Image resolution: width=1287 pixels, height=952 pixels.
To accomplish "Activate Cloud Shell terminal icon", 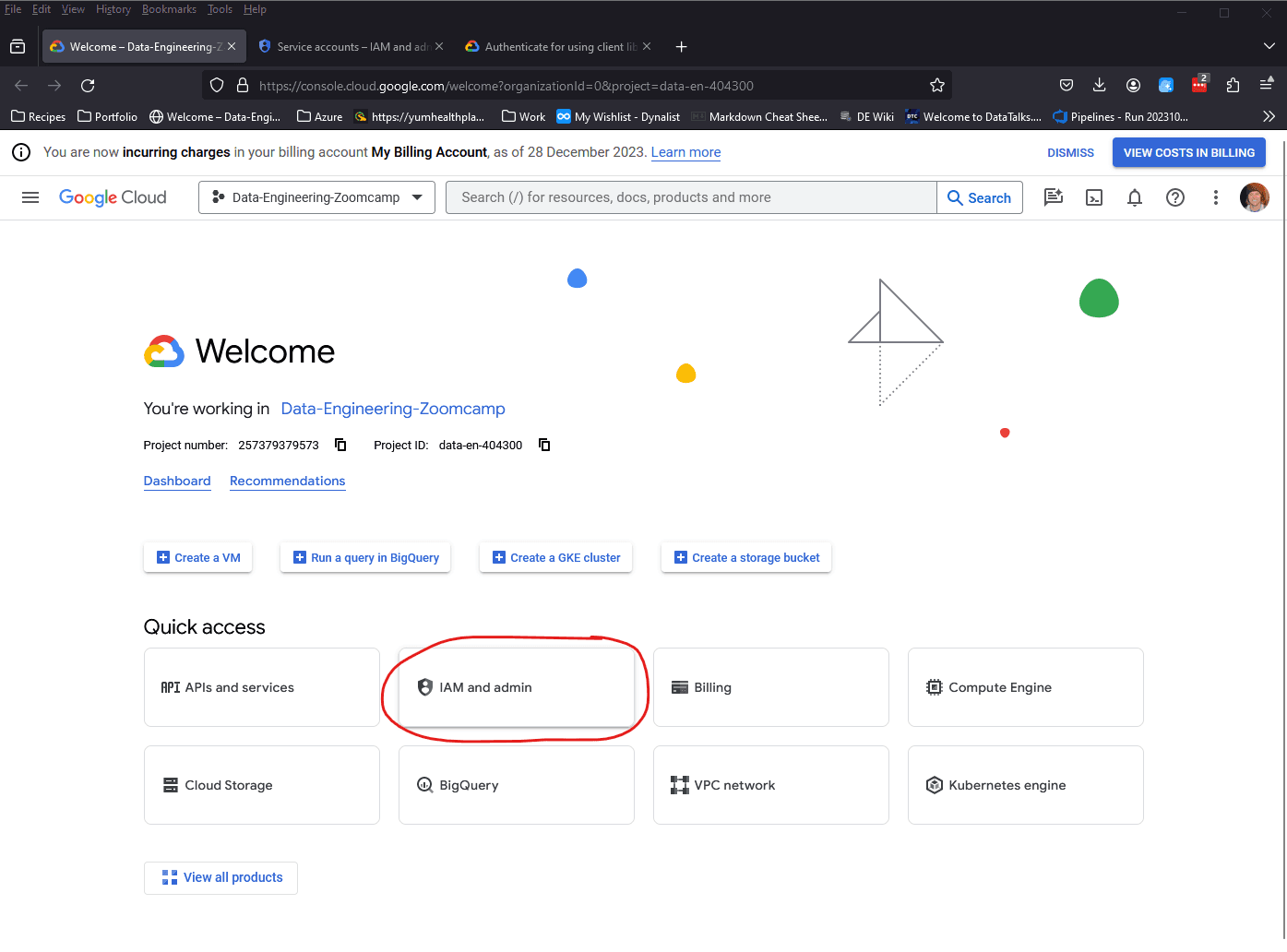I will pos(1094,197).
